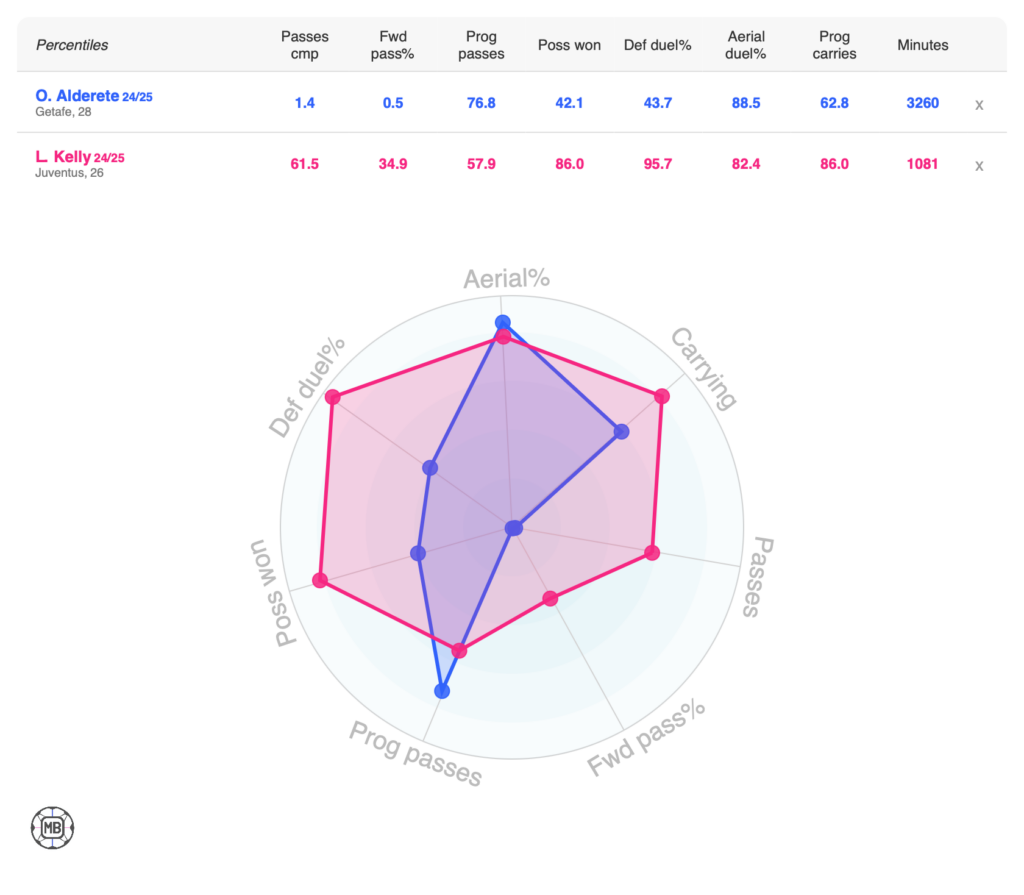1024x895 pixels.
Task: Select Alderete's blue Carrying radar point
Action: 622,432
